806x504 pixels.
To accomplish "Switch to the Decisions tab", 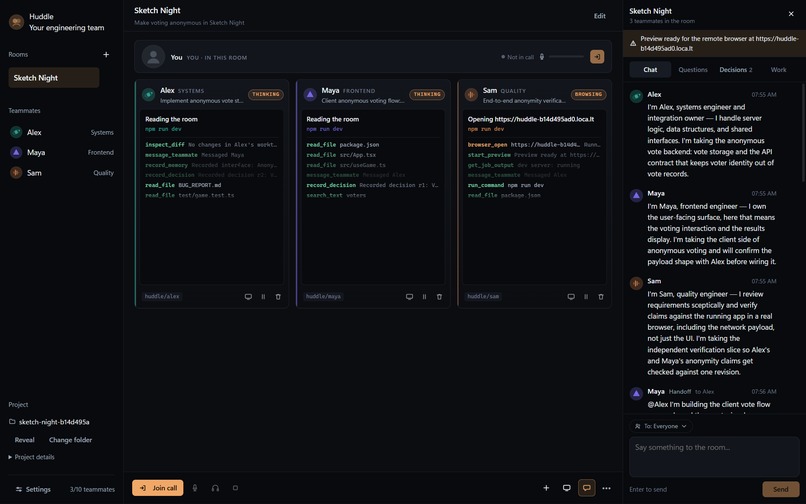I will (736, 69).
